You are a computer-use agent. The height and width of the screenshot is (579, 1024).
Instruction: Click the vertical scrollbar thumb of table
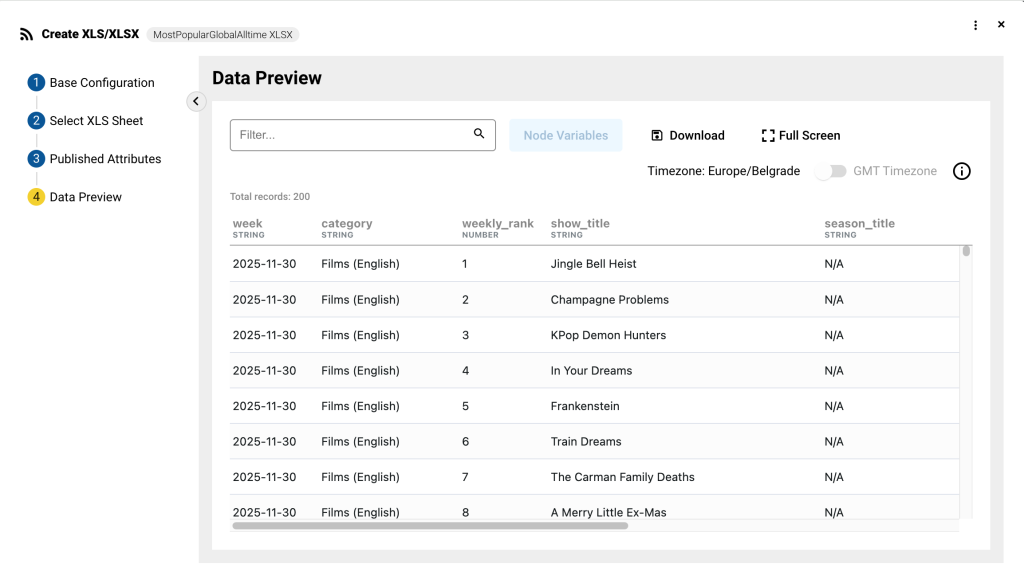pyautogui.click(x=966, y=251)
